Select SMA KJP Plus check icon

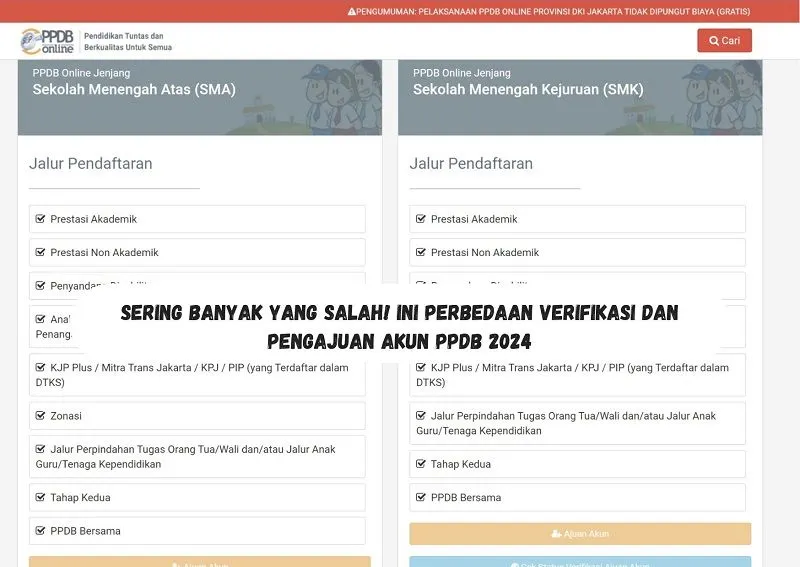(40, 367)
